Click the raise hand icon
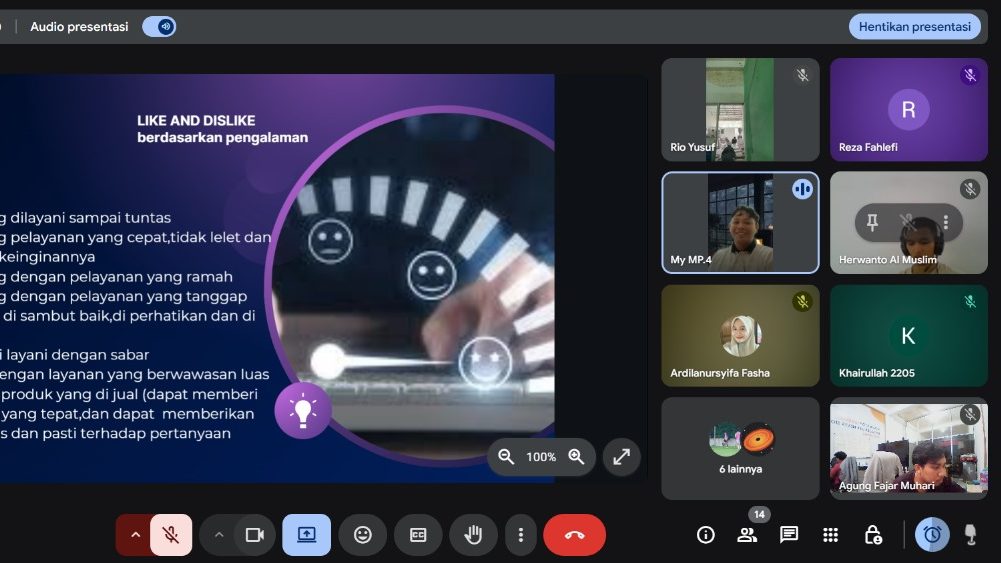The width and height of the screenshot is (1001, 563). click(473, 535)
